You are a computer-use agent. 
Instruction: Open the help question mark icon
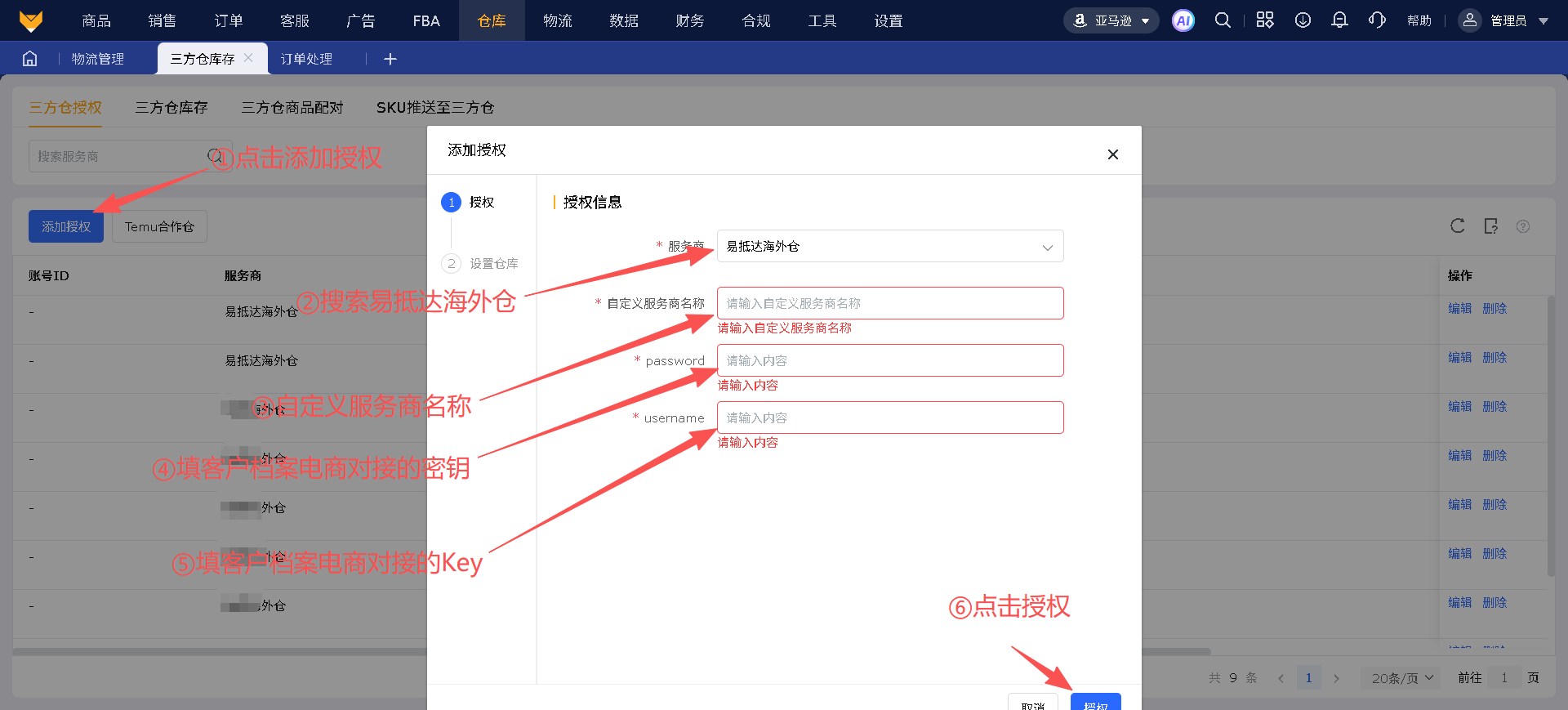[x=1523, y=226]
